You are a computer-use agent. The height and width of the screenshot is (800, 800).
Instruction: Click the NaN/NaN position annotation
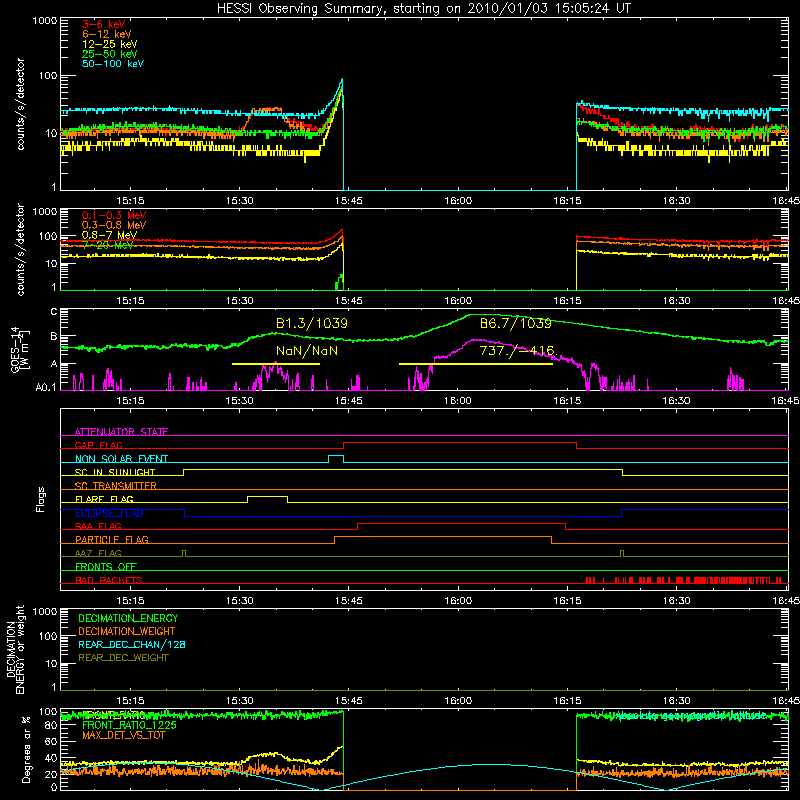coord(307,351)
